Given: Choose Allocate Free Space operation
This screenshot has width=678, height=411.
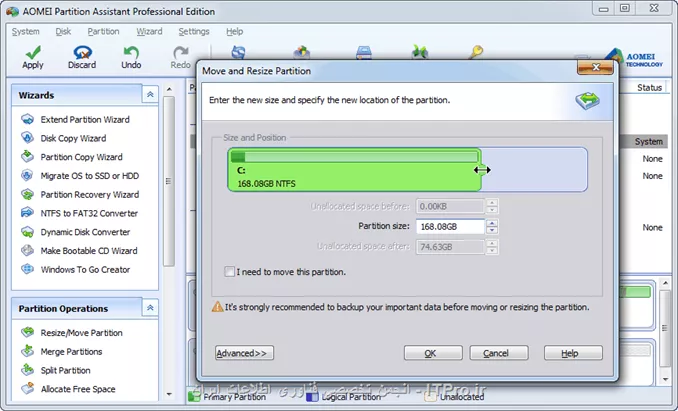Looking at the screenshot, I should click(x=78, y=389).
